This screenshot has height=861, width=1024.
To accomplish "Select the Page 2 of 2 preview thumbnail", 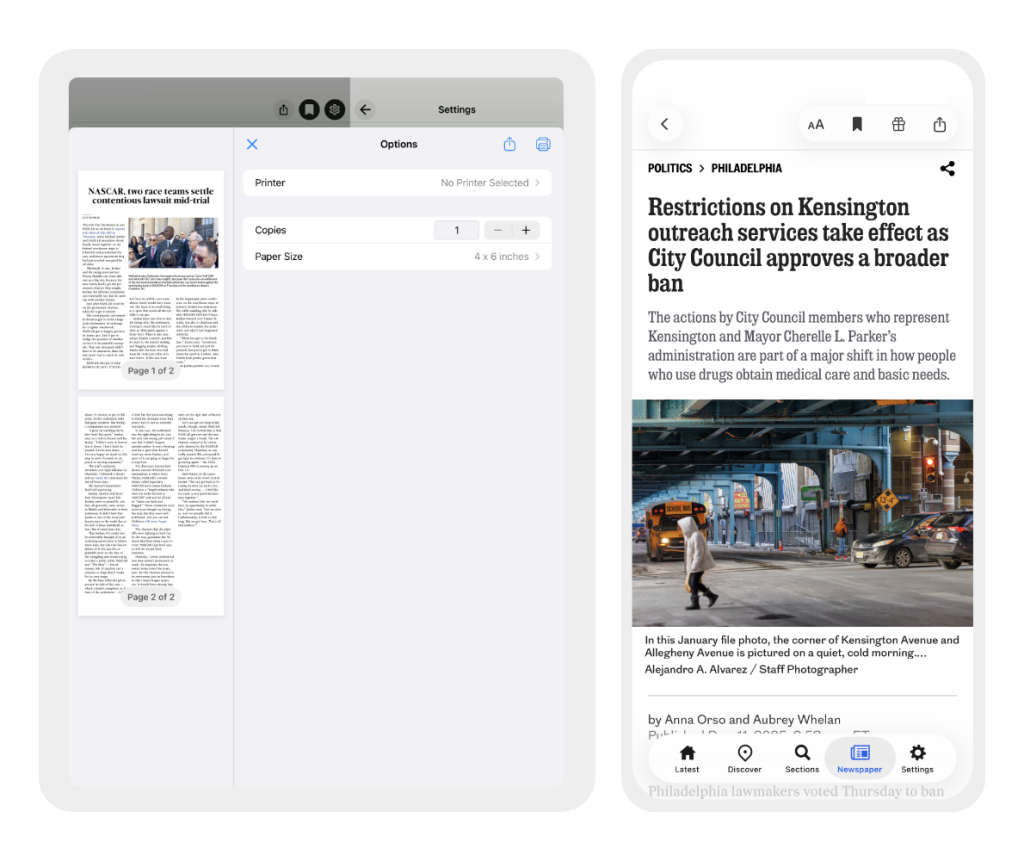I will pyautogui.click(x=152, y=505).
